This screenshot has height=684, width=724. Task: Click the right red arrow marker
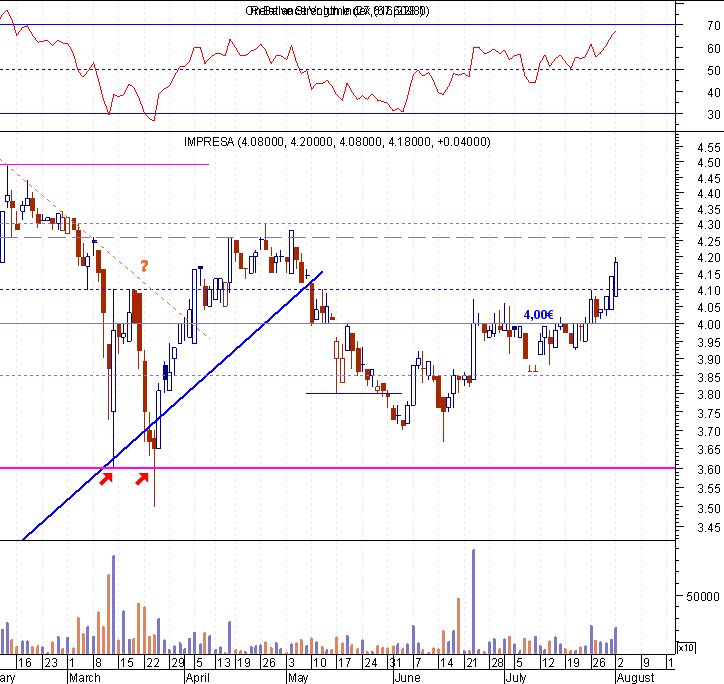pos(142,478)
